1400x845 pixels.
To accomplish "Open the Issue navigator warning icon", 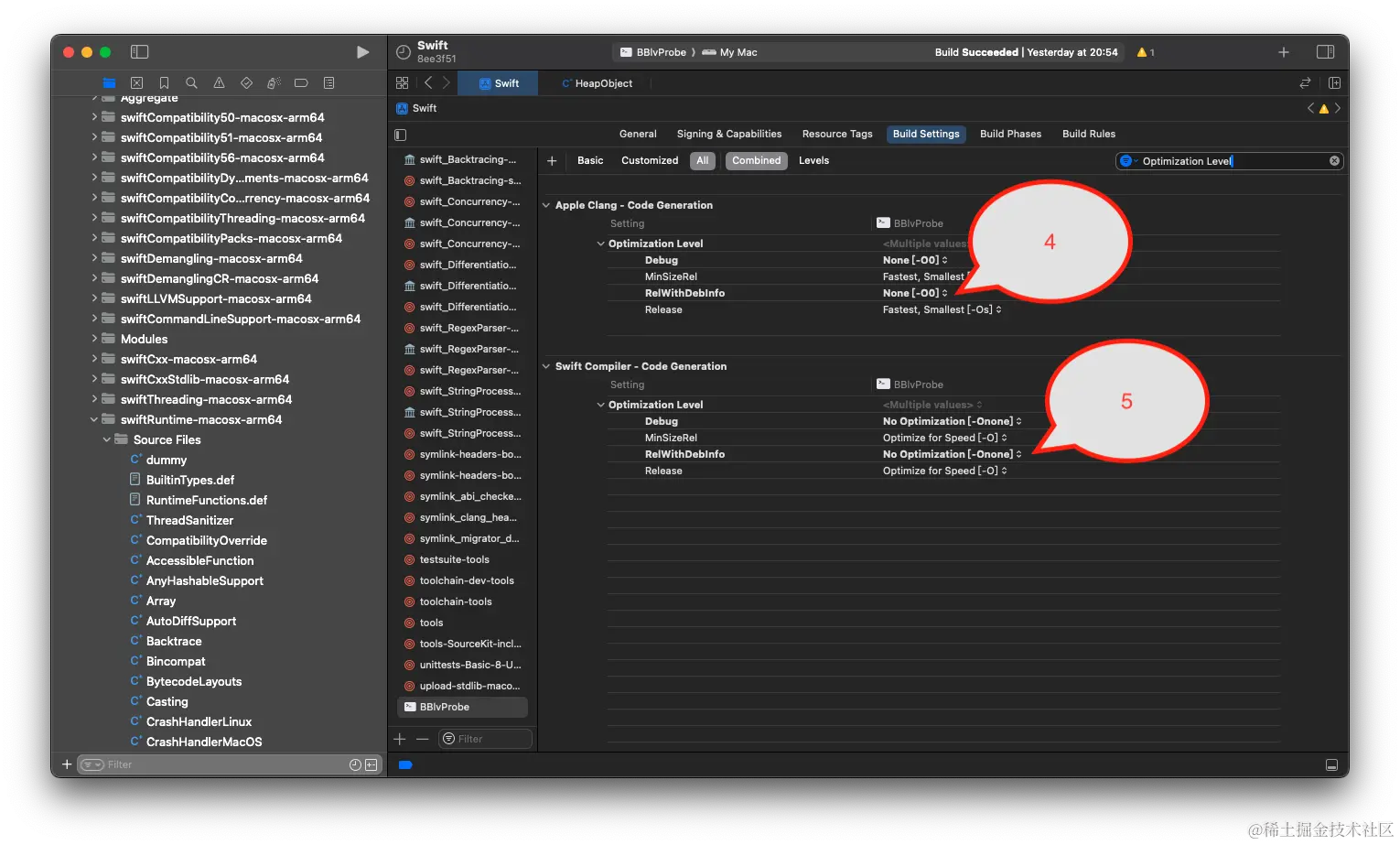I will [x=219, y=83].
